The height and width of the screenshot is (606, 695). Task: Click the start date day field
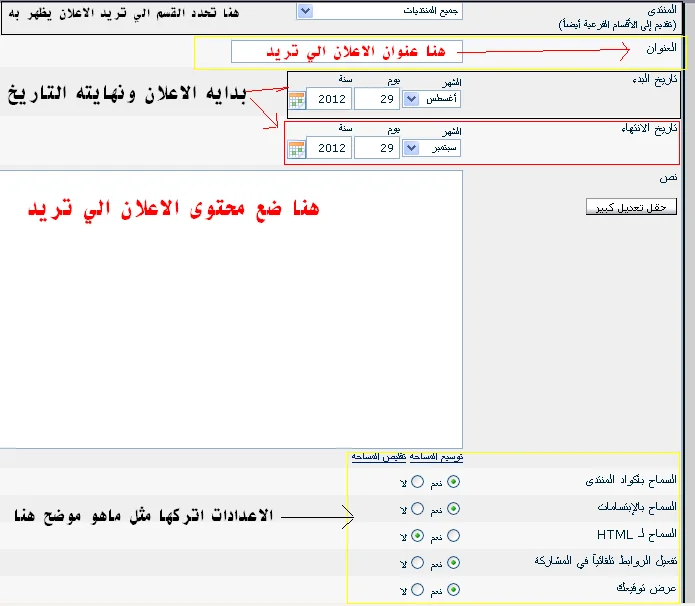376,99
